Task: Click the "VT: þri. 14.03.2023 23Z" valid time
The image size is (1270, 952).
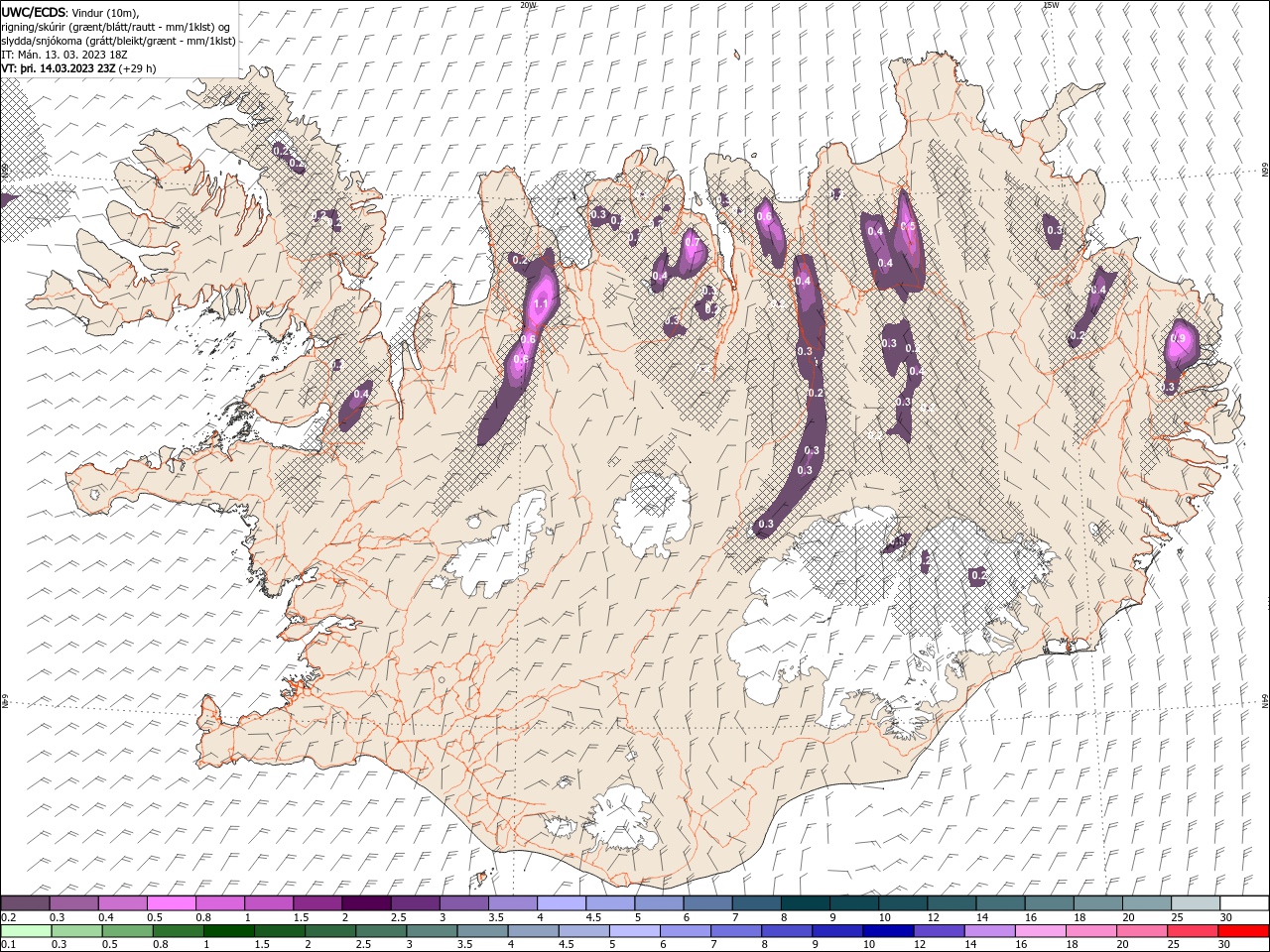Action: [59, 68]
